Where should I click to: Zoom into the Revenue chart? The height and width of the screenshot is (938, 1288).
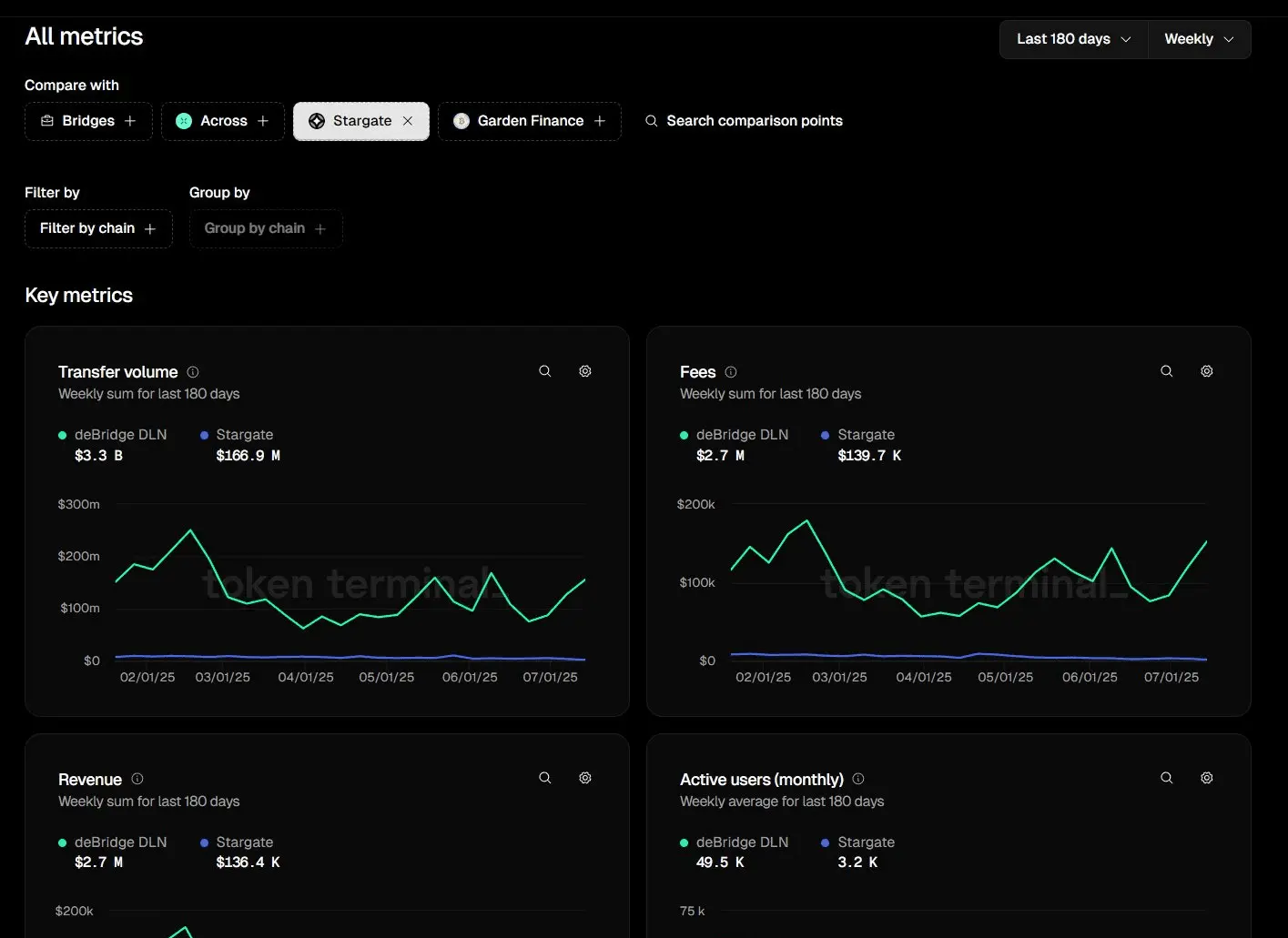tap(544, 778)
